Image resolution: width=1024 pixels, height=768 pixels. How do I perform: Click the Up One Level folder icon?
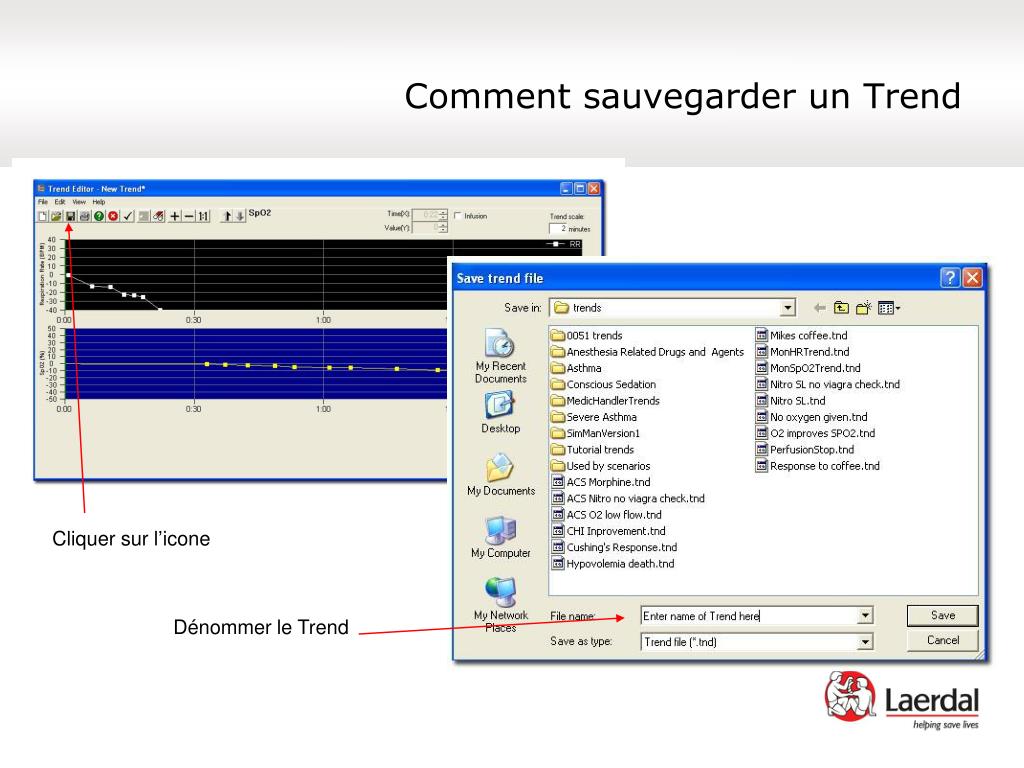click(841, 308)
